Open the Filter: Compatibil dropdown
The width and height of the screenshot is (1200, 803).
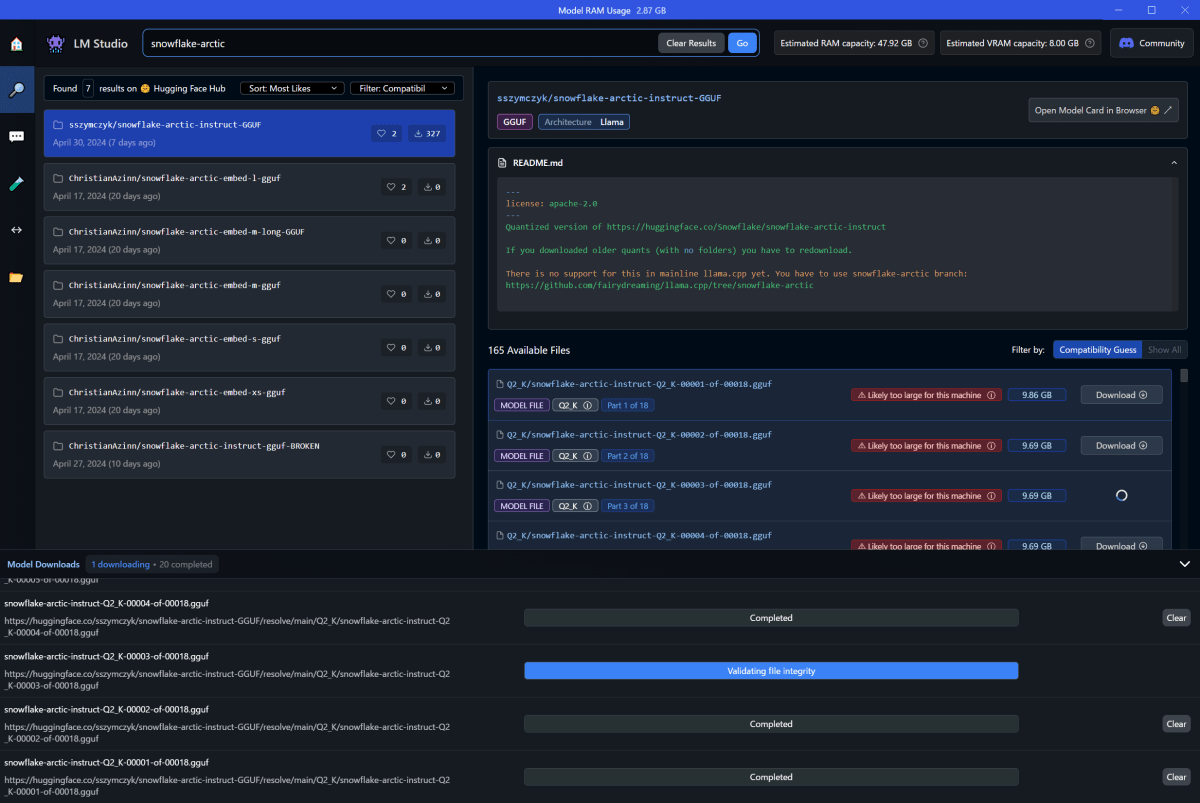402,88
